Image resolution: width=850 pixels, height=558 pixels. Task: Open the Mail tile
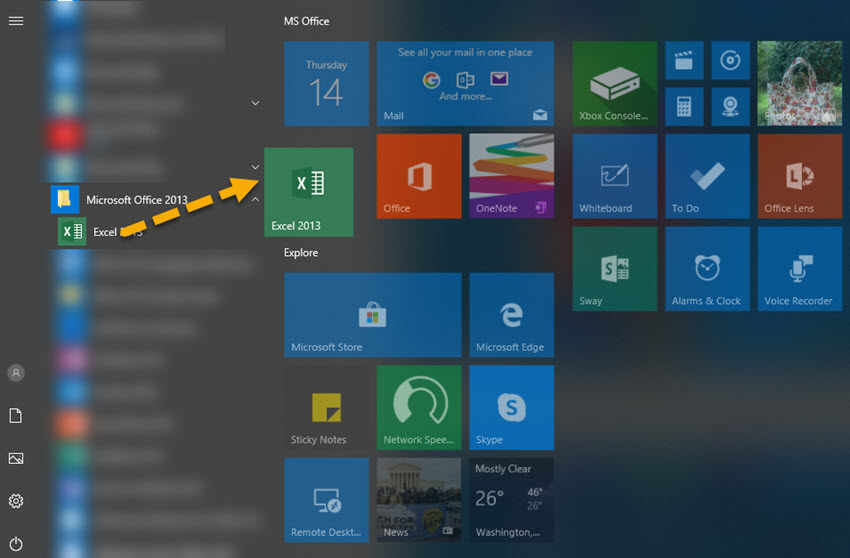(465, 84)
